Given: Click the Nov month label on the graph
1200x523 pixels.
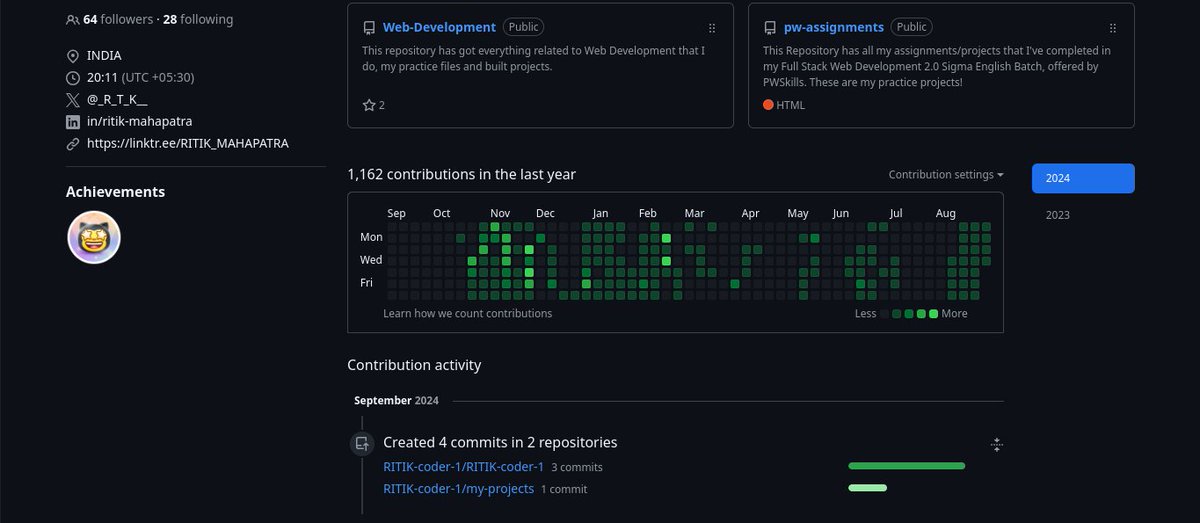Looking at the screenshot, I should click(500, 213).
